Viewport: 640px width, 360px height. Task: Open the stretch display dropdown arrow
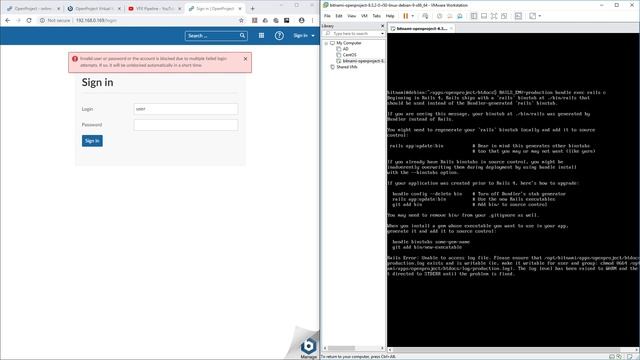click(x=540, y=16)
